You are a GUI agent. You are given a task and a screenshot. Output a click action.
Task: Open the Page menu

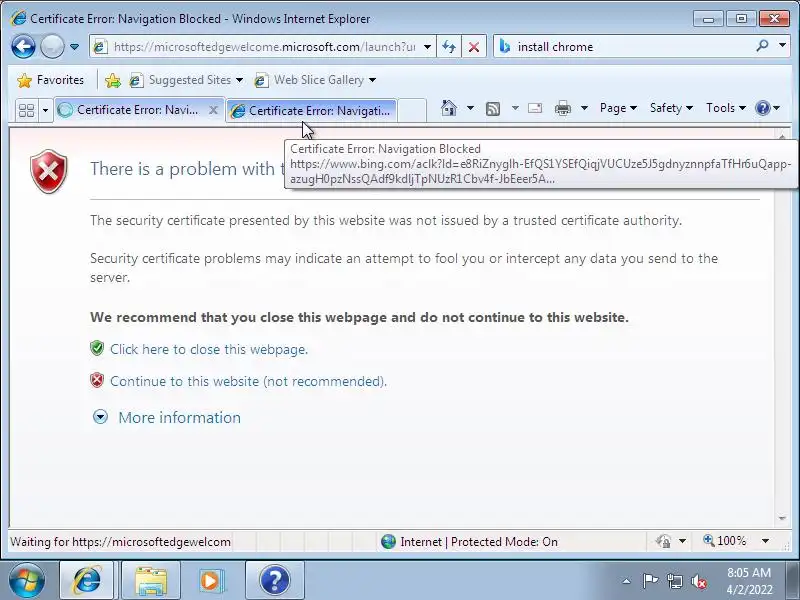click(618, 108)
